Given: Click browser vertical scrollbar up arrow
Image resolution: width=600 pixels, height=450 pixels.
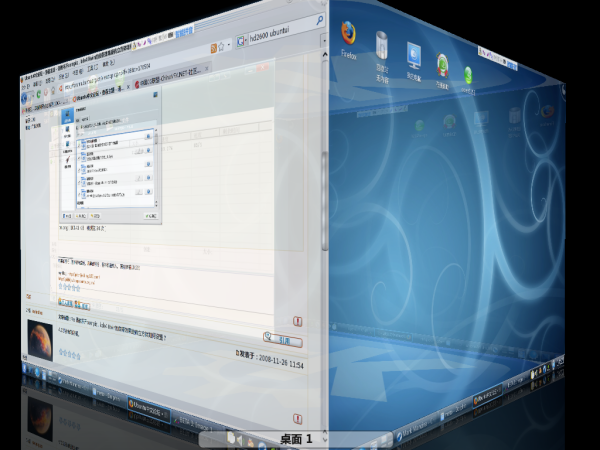Looking at the screenshot, I should tap(324, 55).
